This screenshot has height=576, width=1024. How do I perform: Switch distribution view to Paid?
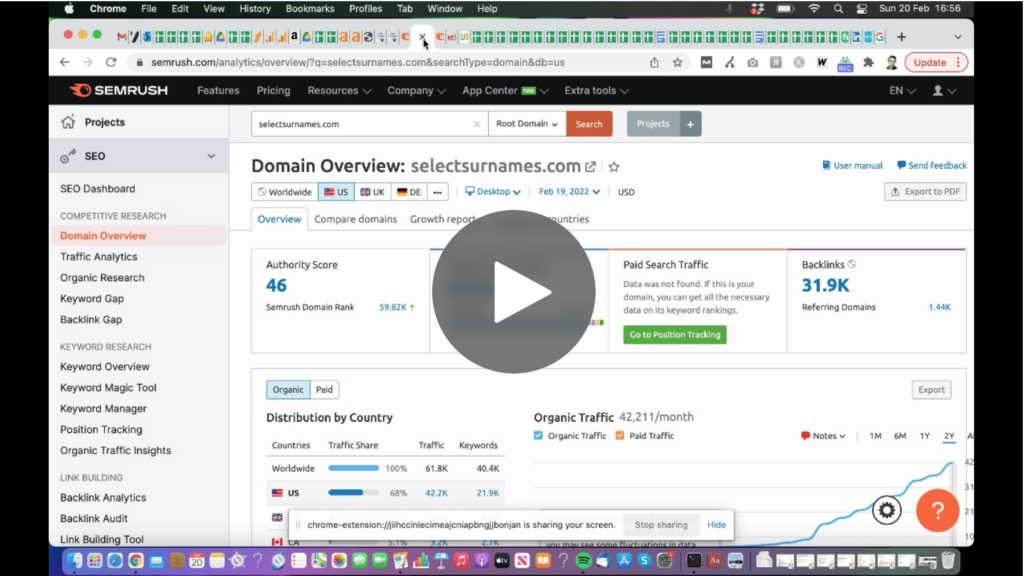coord(324,390)
